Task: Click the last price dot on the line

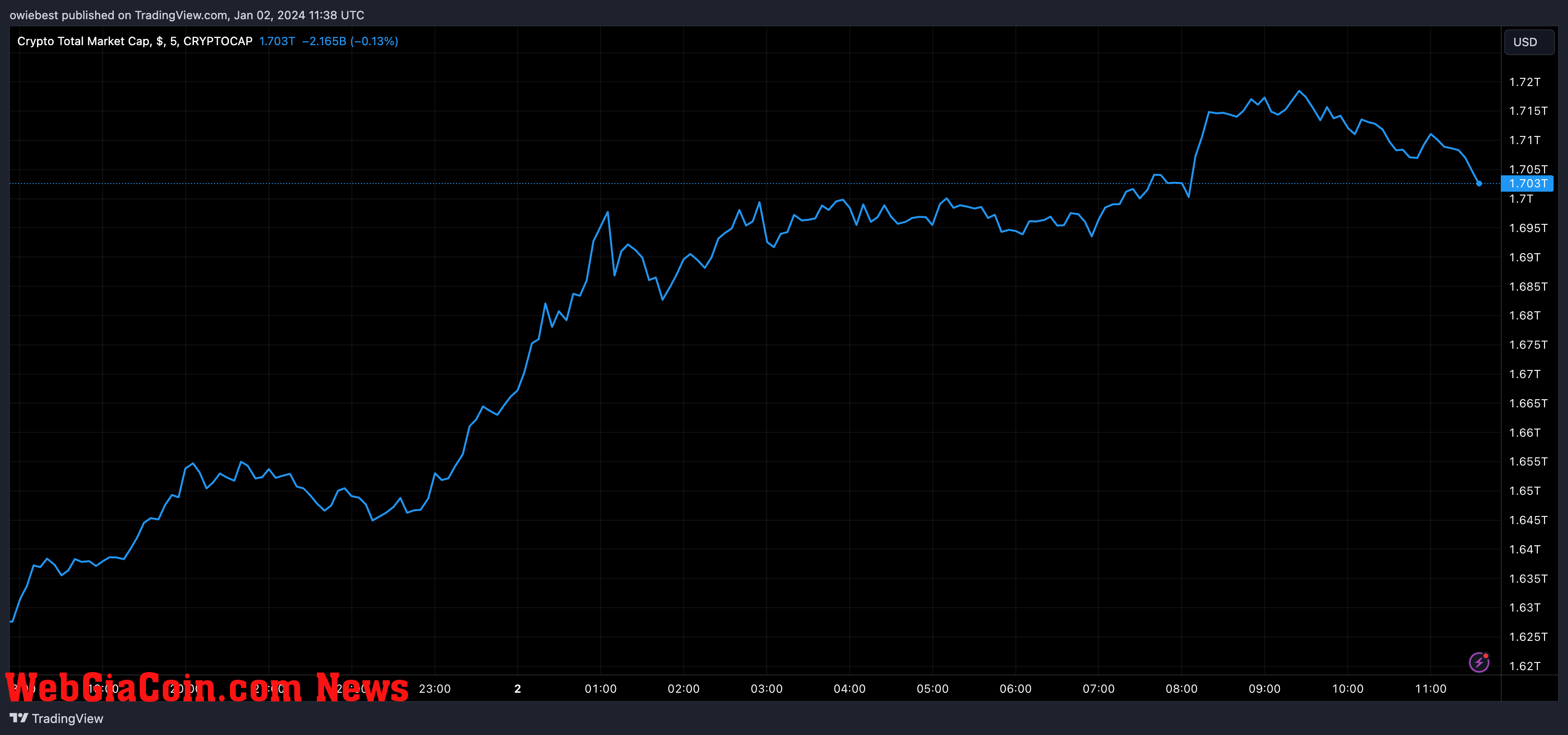Action: [x=1479, y=184]
